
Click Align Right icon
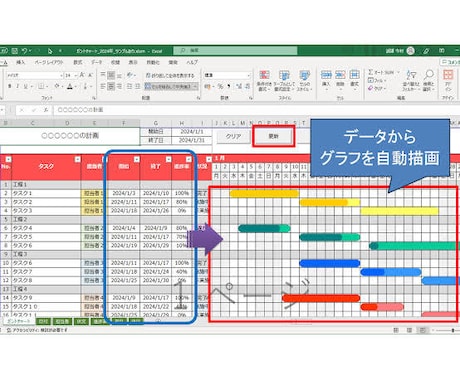coord(119,86)
